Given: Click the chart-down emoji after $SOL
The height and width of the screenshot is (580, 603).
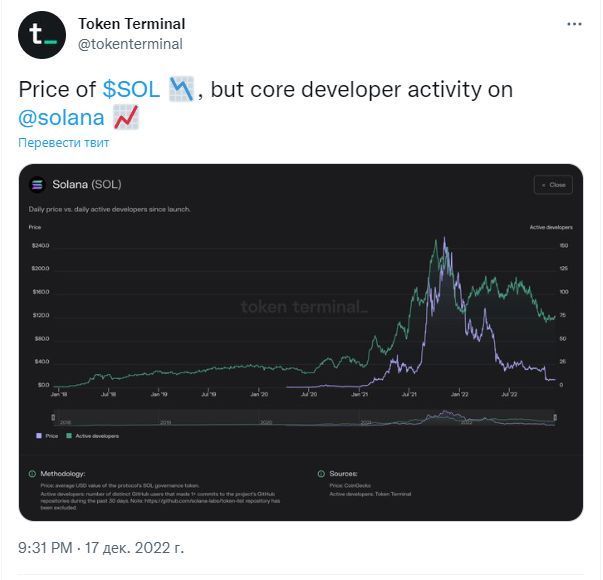Looking at the screenshot, I should pyautogui.click(x=181, y=89).
